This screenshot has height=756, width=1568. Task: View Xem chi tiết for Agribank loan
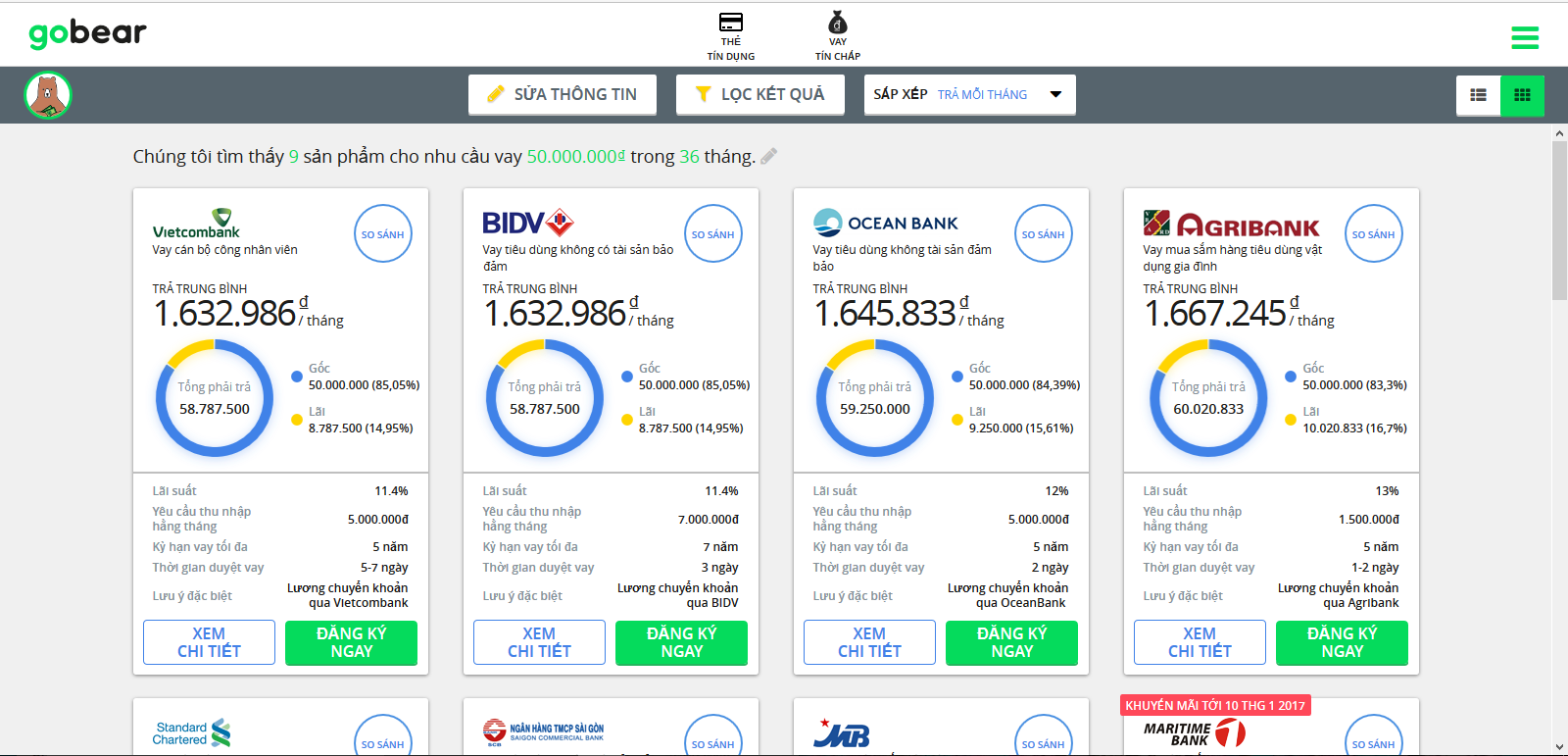point(1200,642)
